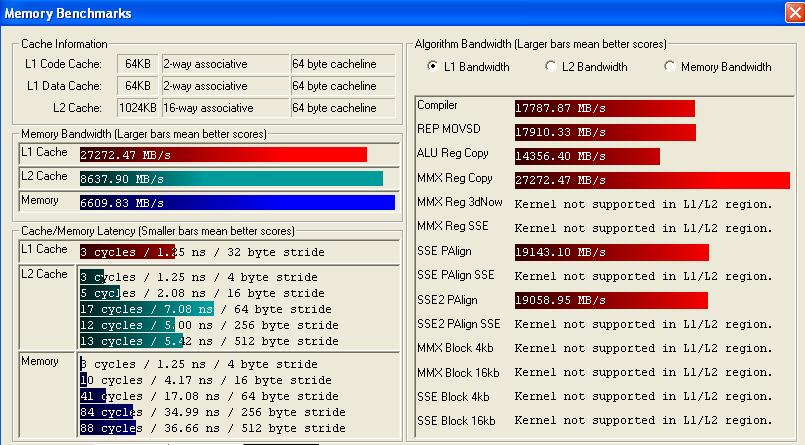
Task: Click Algorithm Bandwidth group heading
Action: tap(541, 44)
